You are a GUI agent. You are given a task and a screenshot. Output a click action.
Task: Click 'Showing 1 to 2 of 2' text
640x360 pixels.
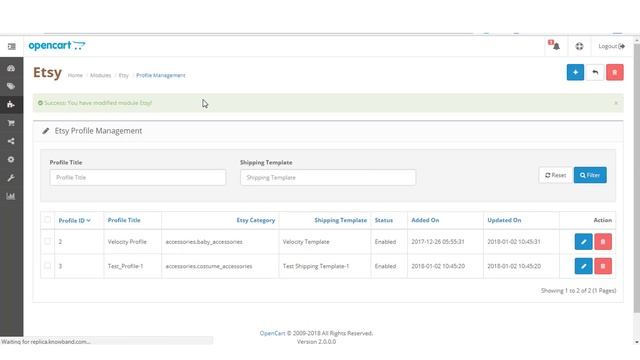[x=578, y=291]
